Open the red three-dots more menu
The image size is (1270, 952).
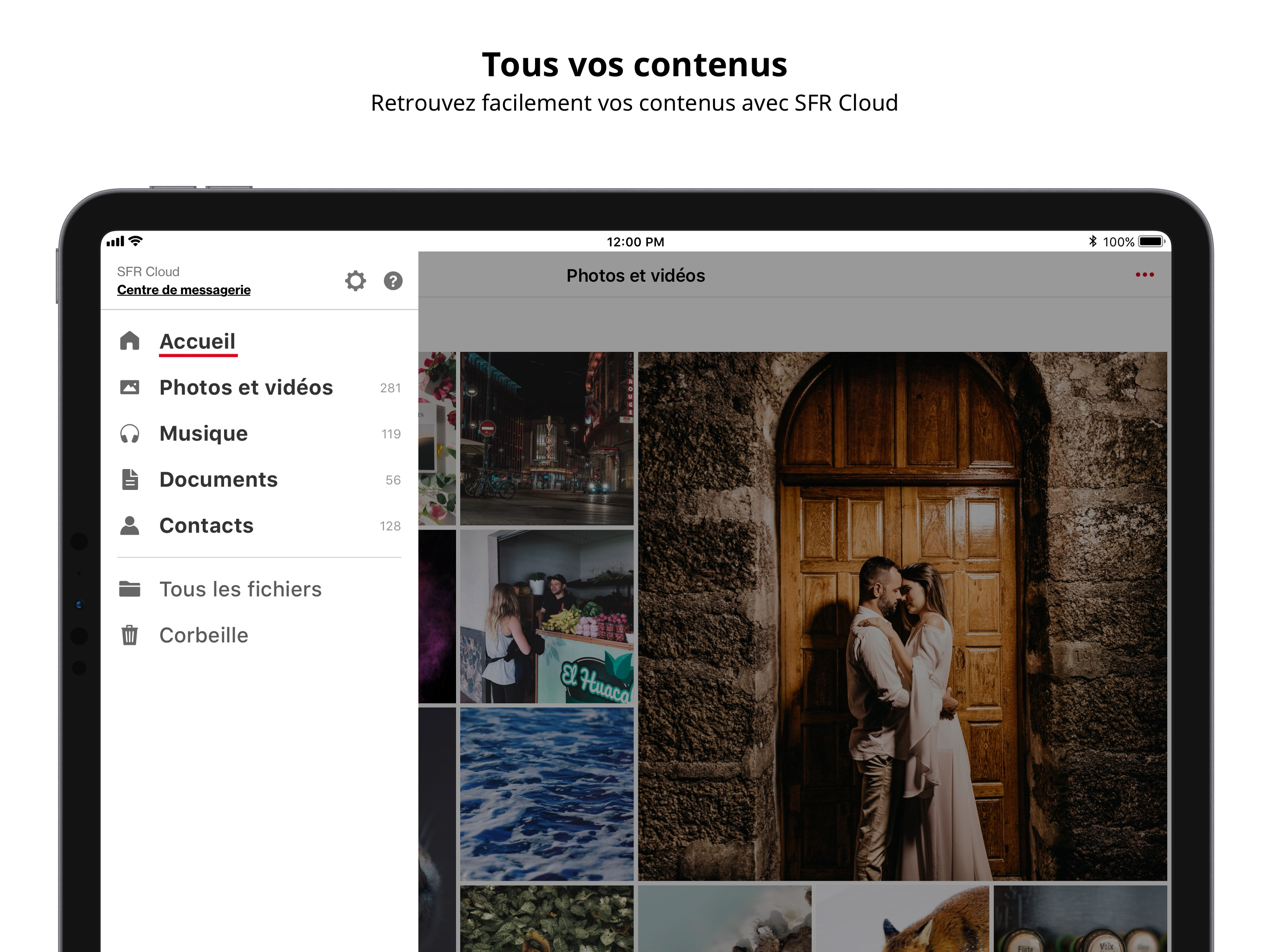[1144, 275]
